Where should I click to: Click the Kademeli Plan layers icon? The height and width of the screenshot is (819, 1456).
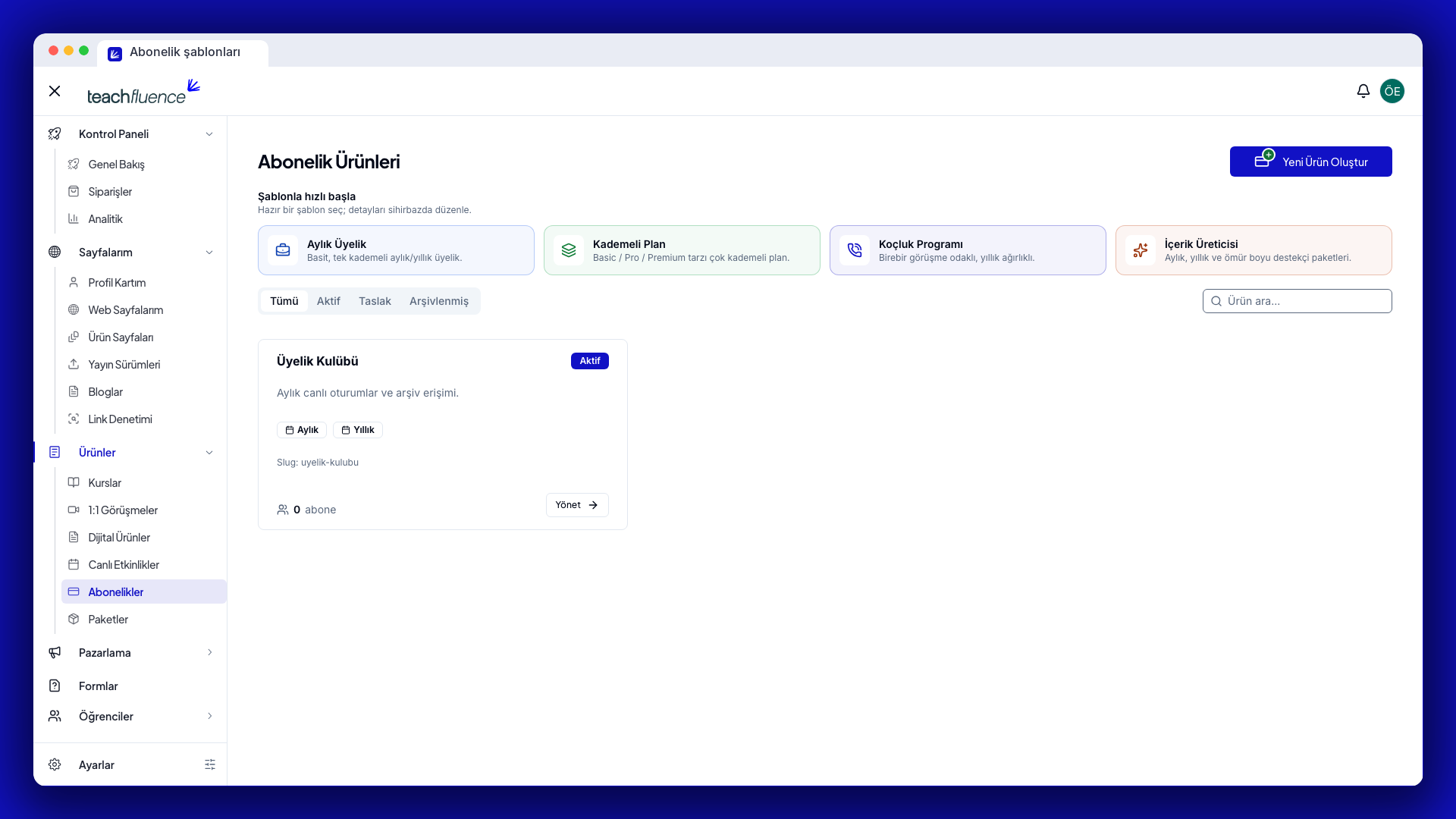coord(569,250)
